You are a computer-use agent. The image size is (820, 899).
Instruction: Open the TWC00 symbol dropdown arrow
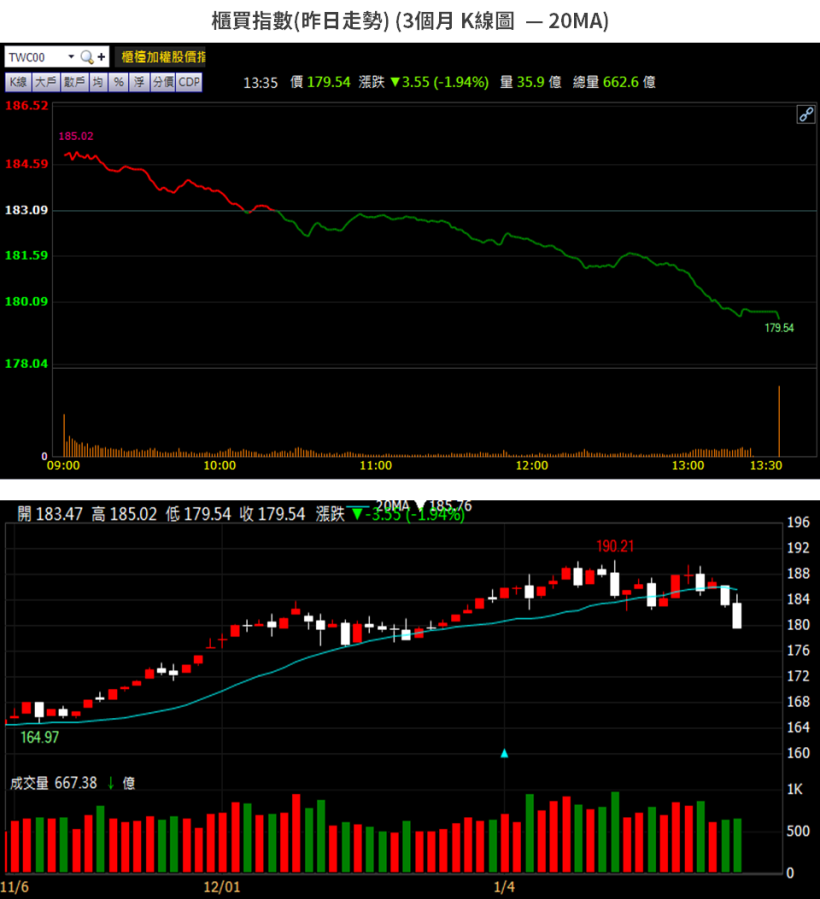coord(71,57)
